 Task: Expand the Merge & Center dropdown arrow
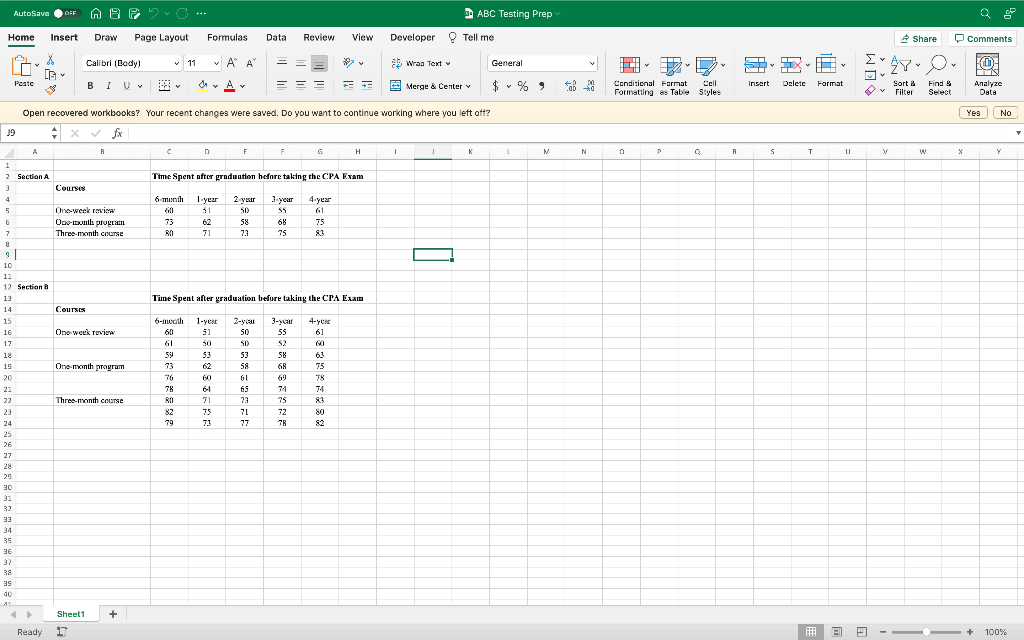[469, 86]
